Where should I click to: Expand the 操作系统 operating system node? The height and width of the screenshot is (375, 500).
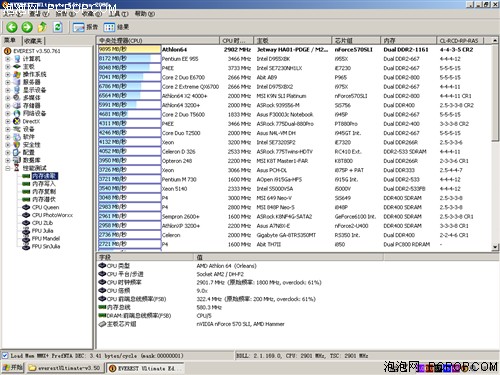click(8, 74)
